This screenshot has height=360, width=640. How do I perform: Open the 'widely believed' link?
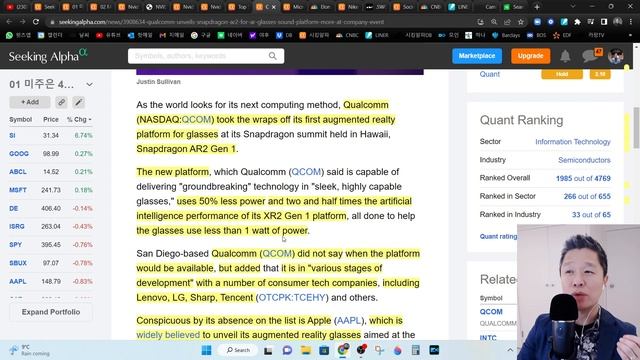click(168, 335)
